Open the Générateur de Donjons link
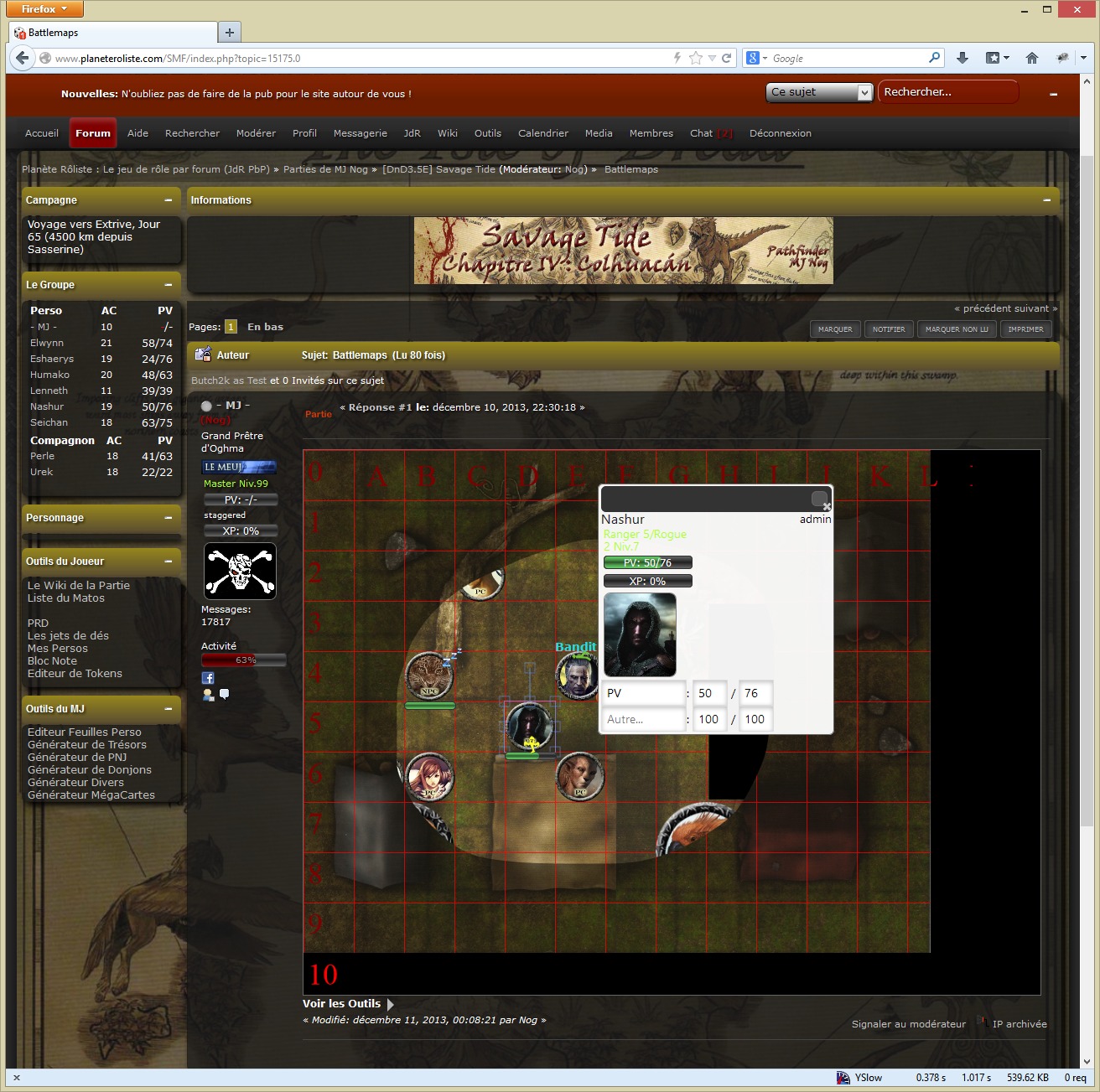The width and height of the screenshot is (1100, 1092). (90, 769)
